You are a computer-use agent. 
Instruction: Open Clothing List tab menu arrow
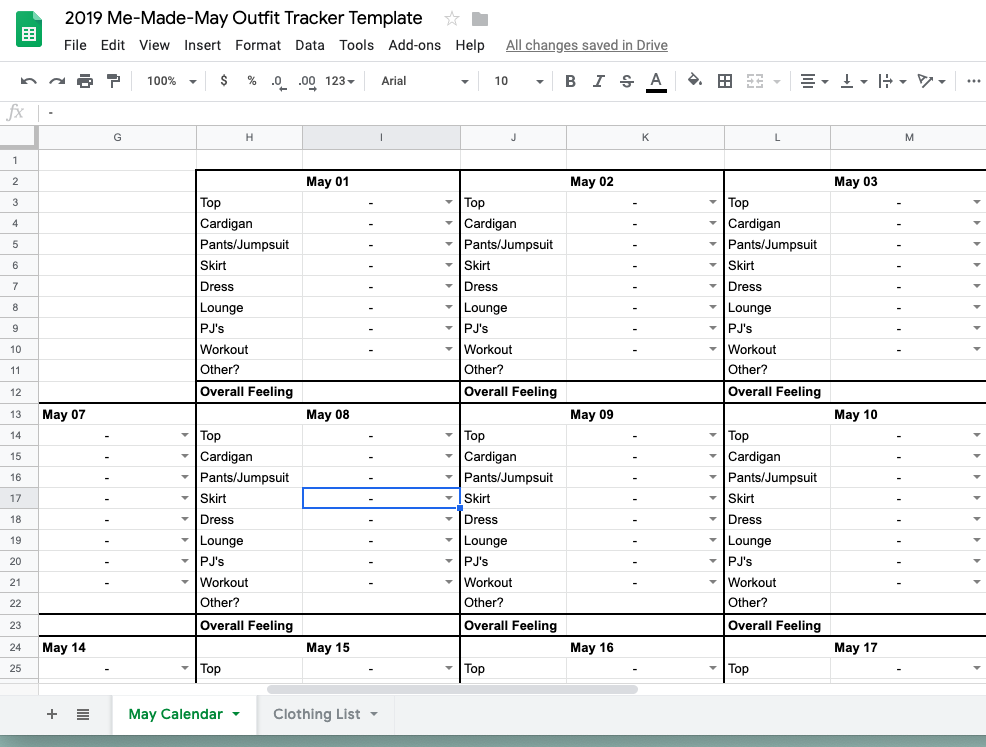coord(374,714)
